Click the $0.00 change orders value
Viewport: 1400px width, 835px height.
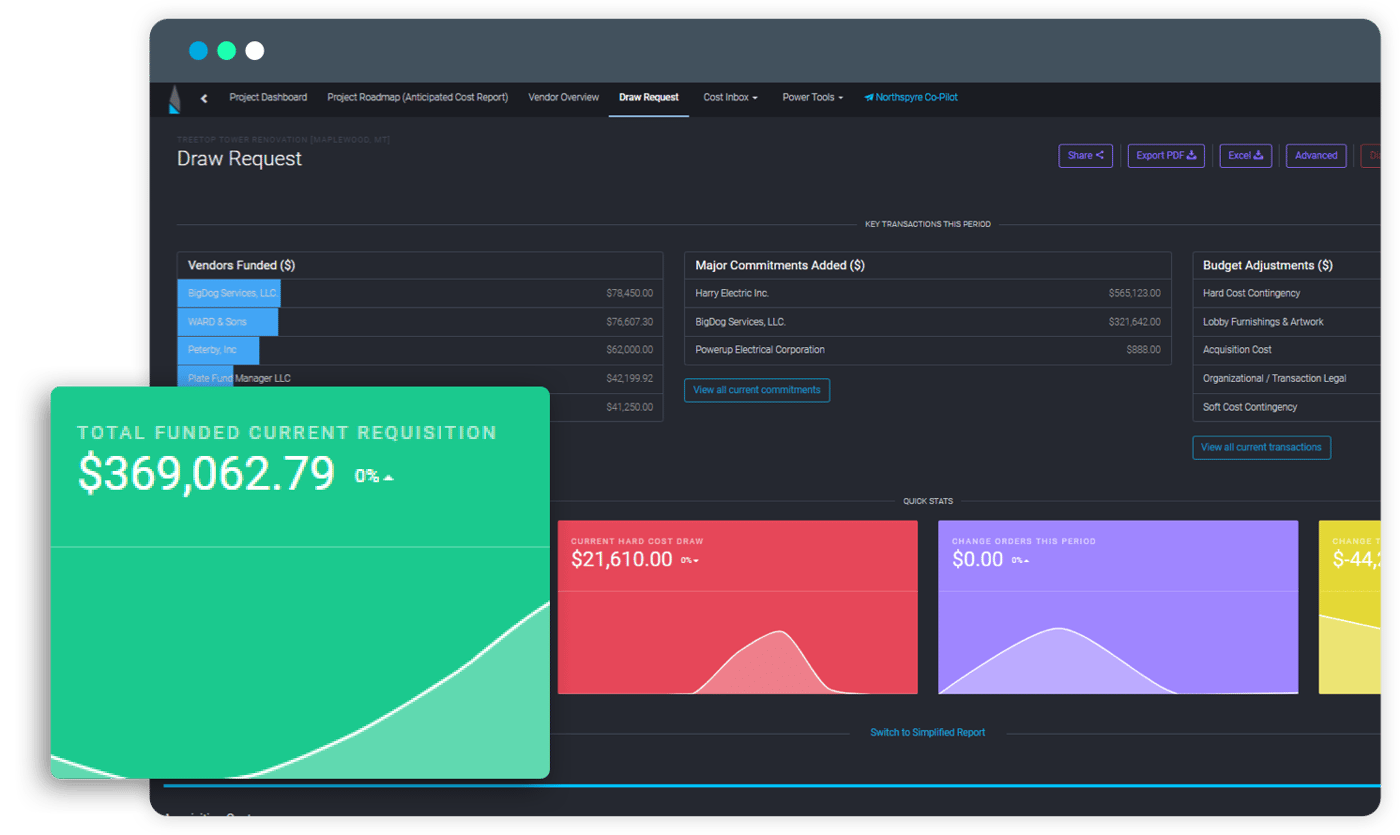(x=977, y=559)
